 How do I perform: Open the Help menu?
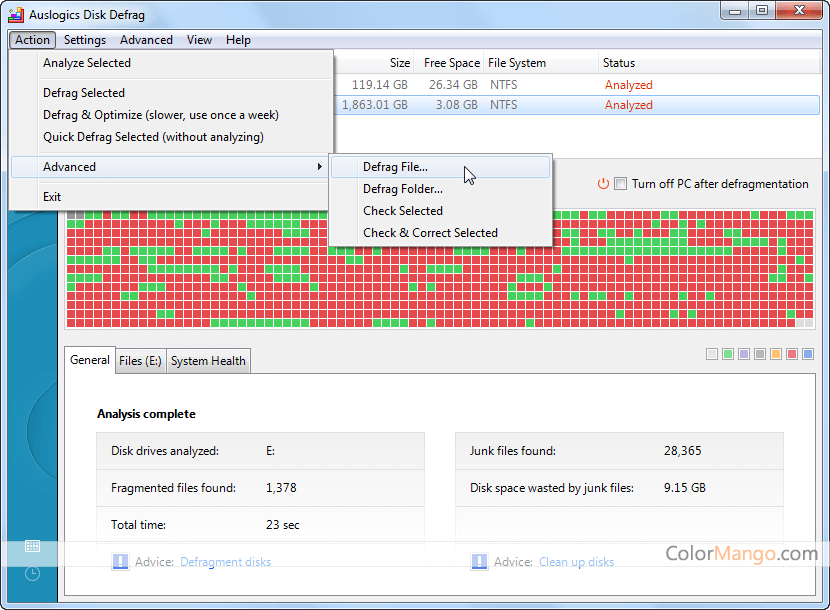[x=238, y=40]
